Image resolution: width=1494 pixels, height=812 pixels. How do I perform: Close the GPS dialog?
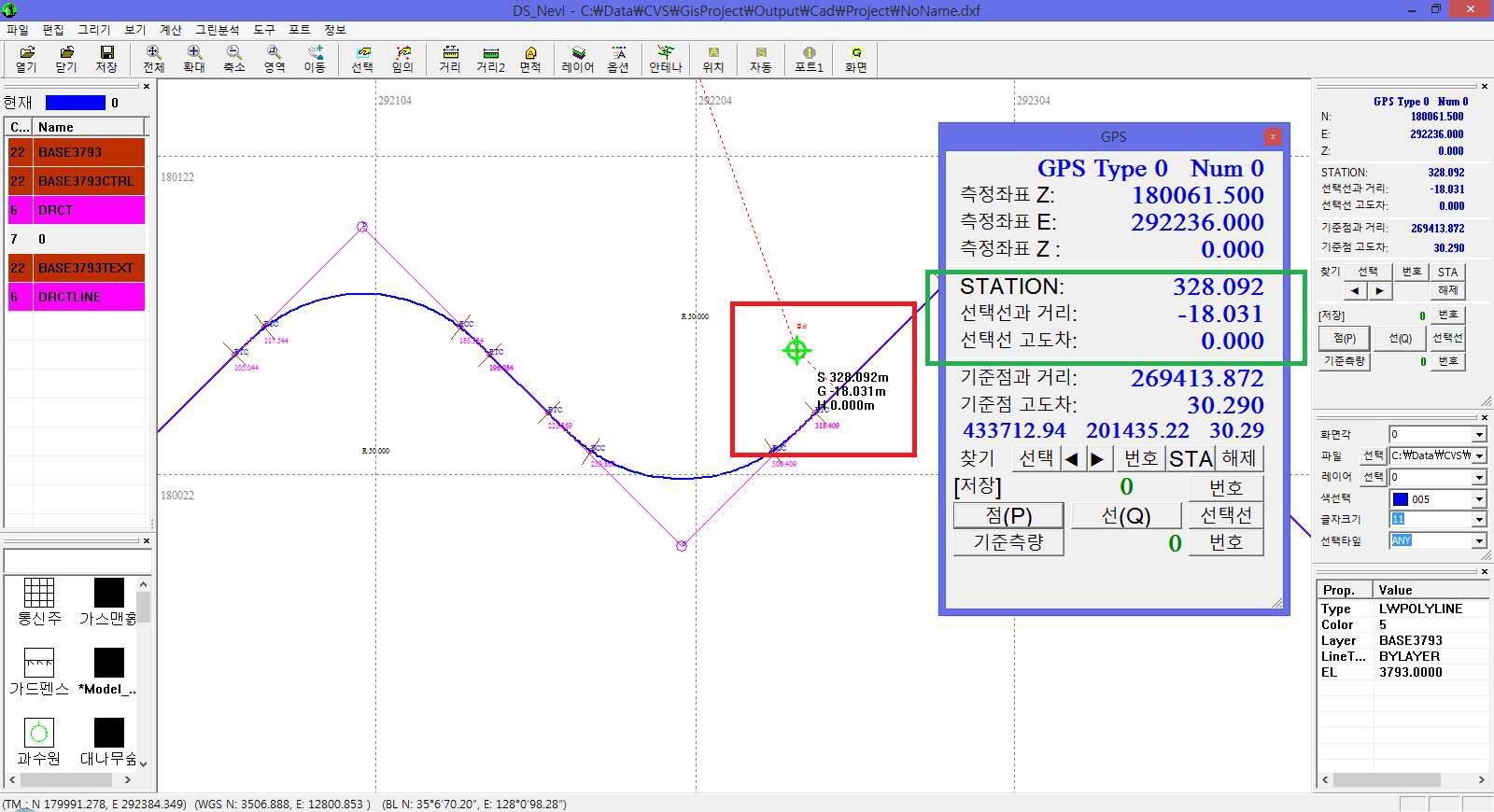click(1273, 136)
